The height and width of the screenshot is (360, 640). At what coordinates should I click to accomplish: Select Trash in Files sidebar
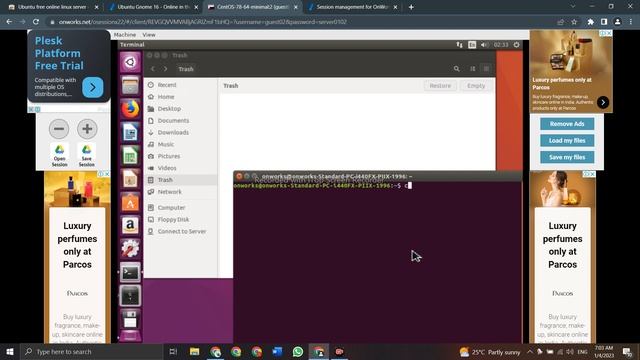(x=180, y=180)
